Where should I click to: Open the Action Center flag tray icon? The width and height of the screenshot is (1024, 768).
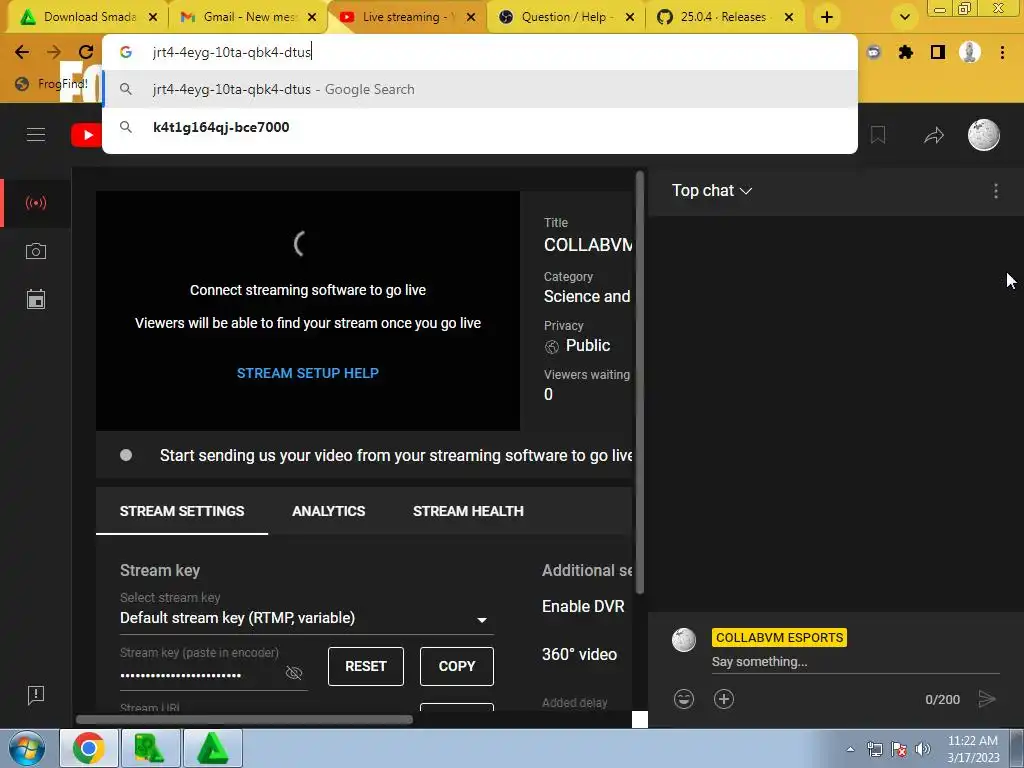(x=899, y=749)
